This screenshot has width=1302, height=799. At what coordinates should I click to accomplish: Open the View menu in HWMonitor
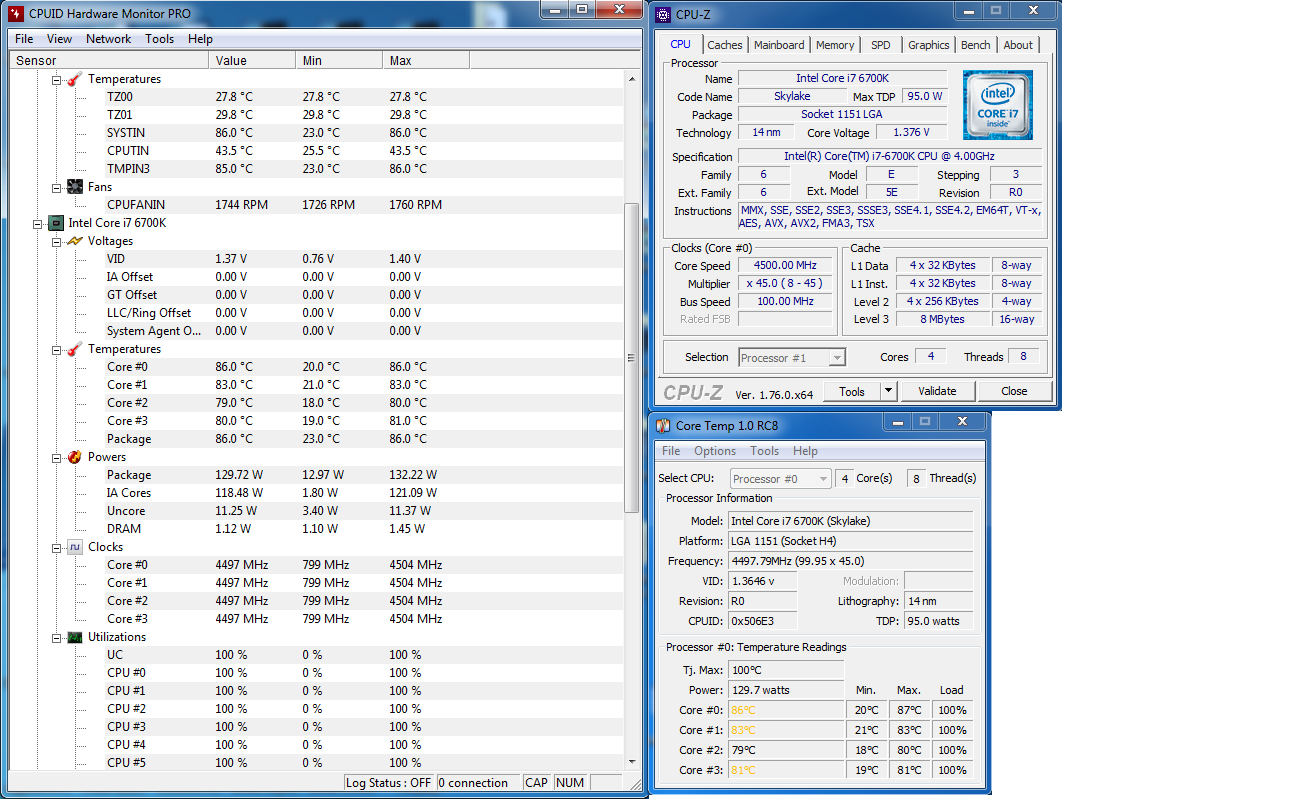click(59, 39)
